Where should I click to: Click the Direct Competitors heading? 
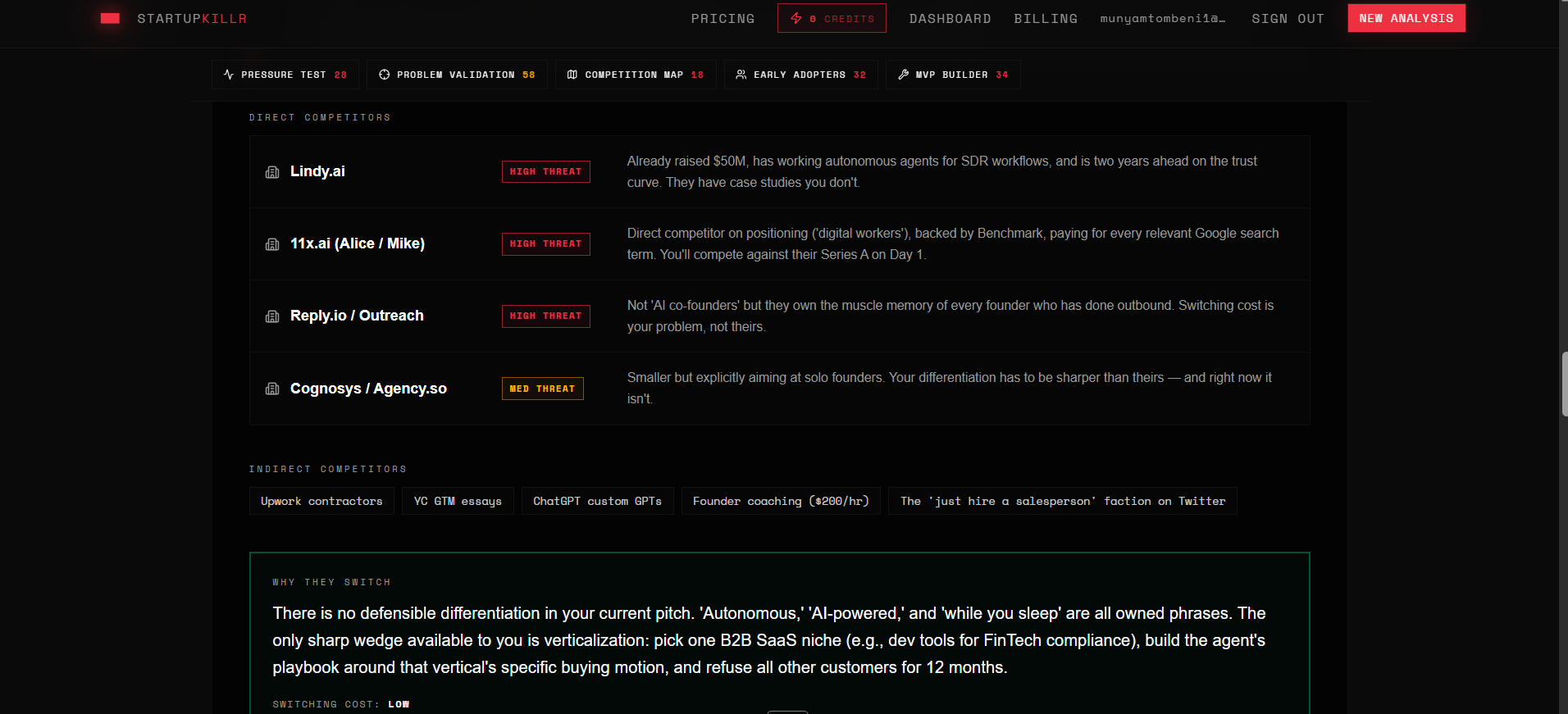tap(320, 117)
